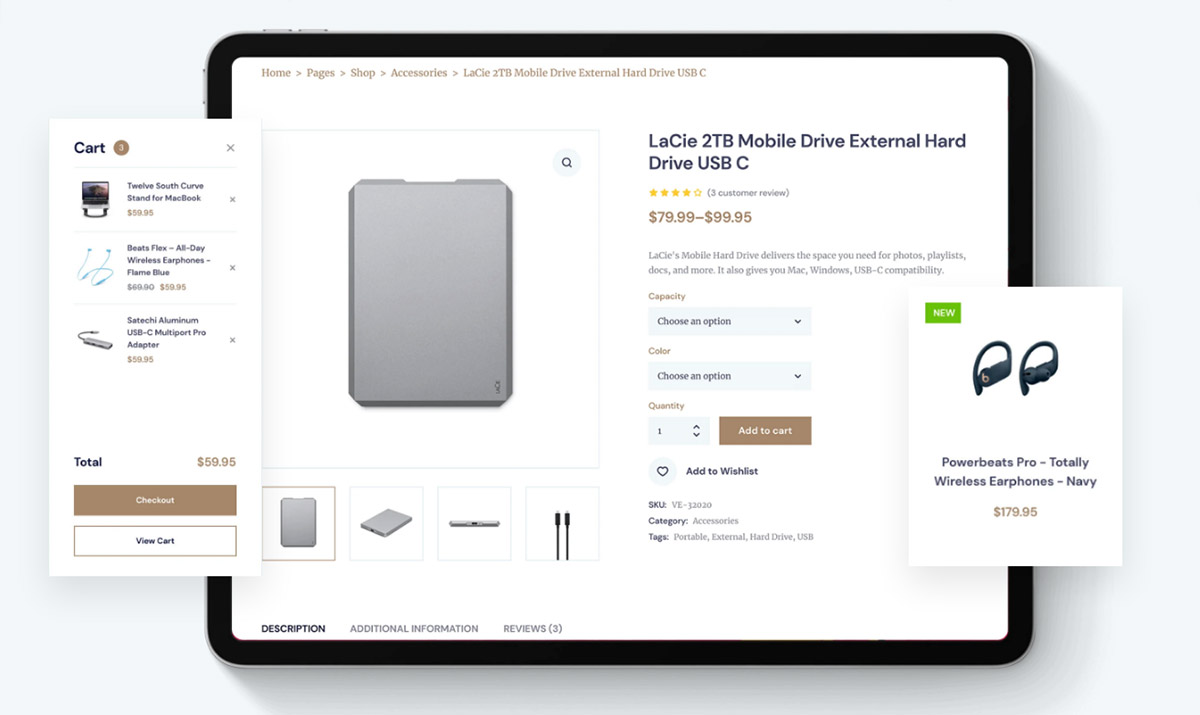Click the star rating of the product
Viewport: 1200px width, 715px height.
[x=674, y=193]
